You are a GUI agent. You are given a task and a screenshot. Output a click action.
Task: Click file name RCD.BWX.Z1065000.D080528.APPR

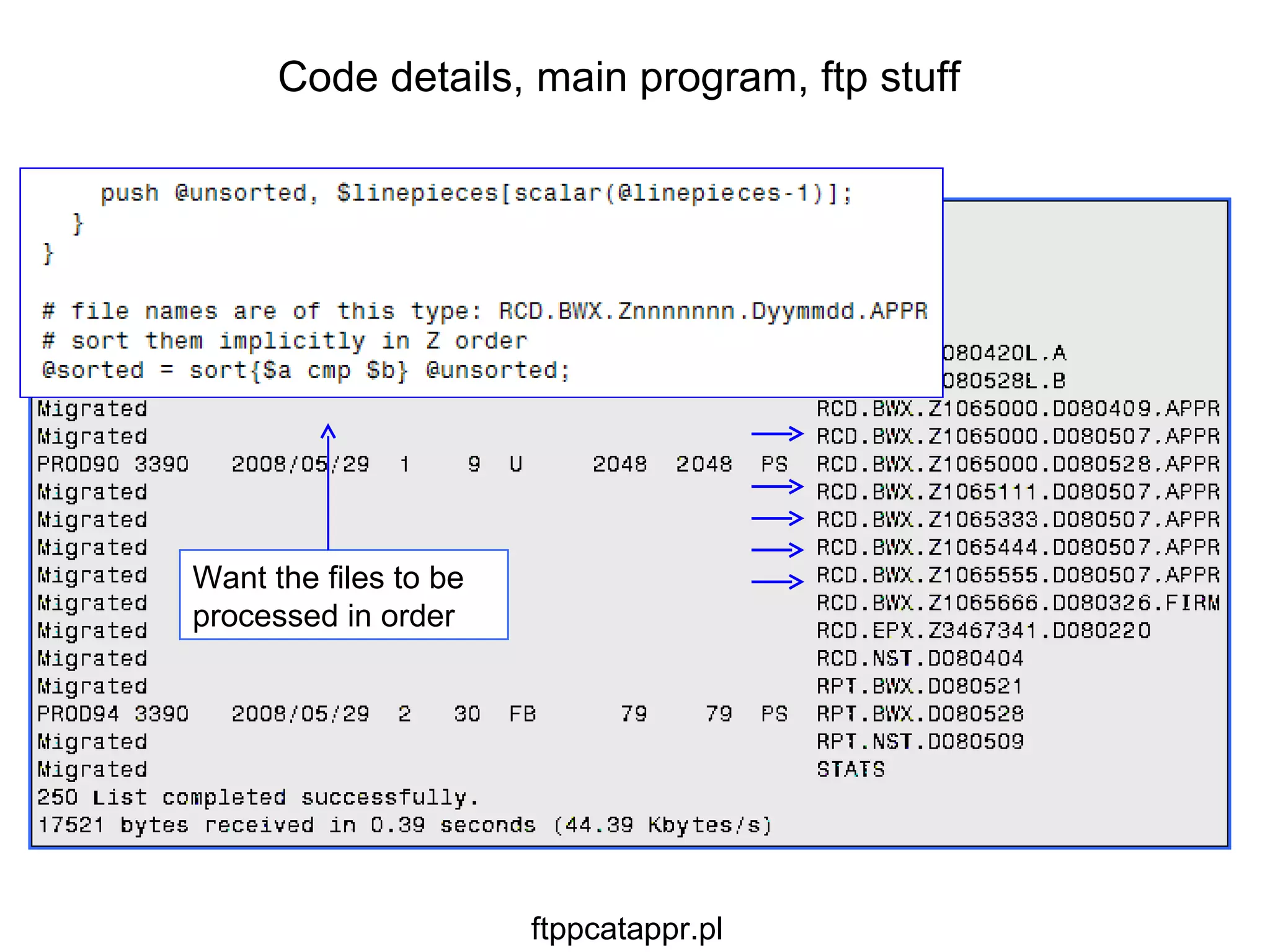click(1018, 464)
